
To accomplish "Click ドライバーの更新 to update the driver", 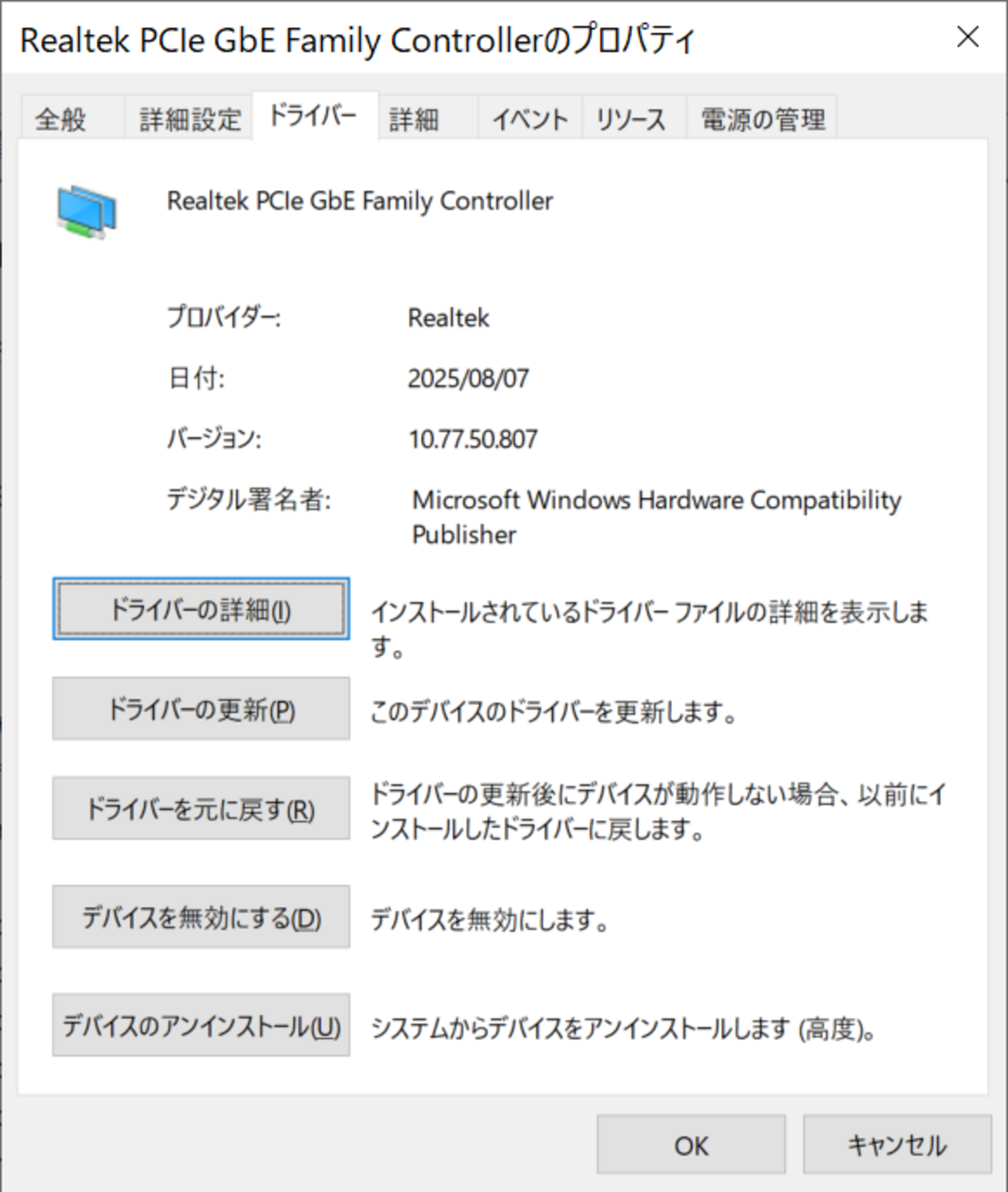I will click(x=200, y=709).
